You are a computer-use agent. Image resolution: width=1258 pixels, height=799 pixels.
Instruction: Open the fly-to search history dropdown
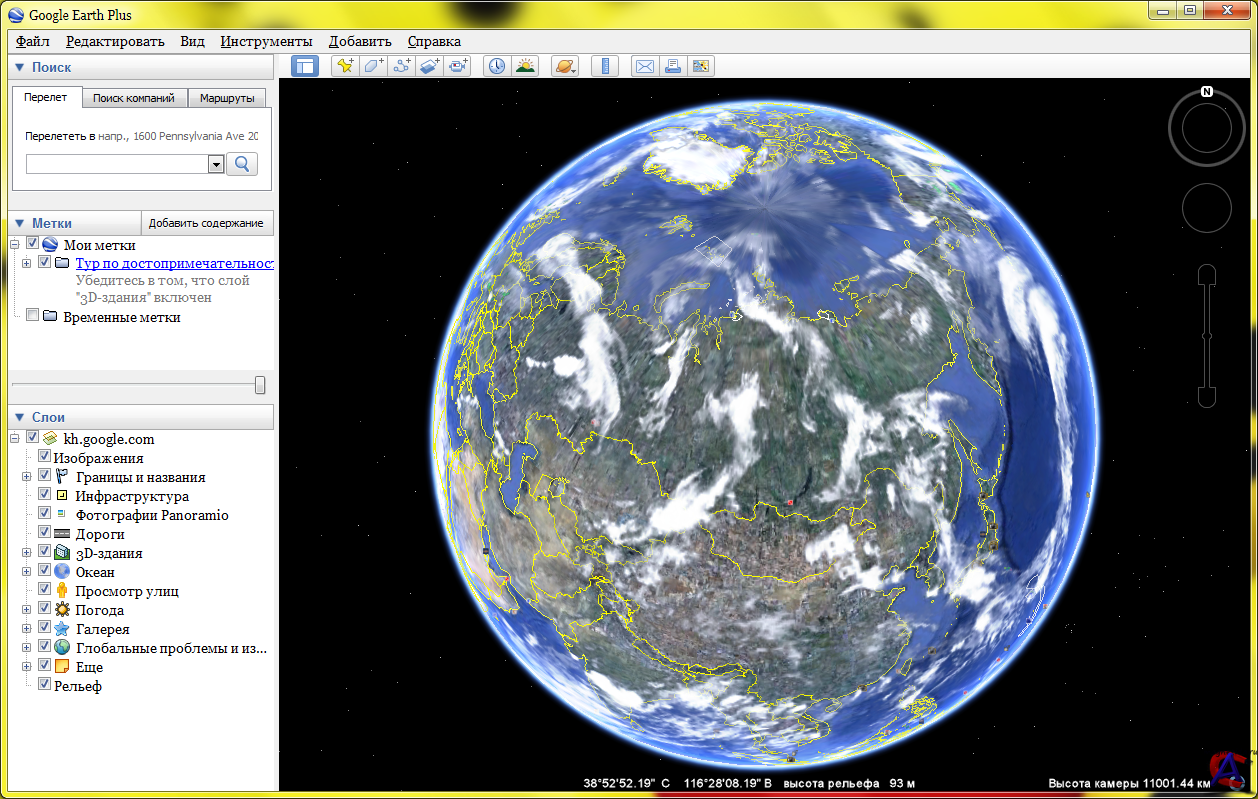[x=215, y=165]
